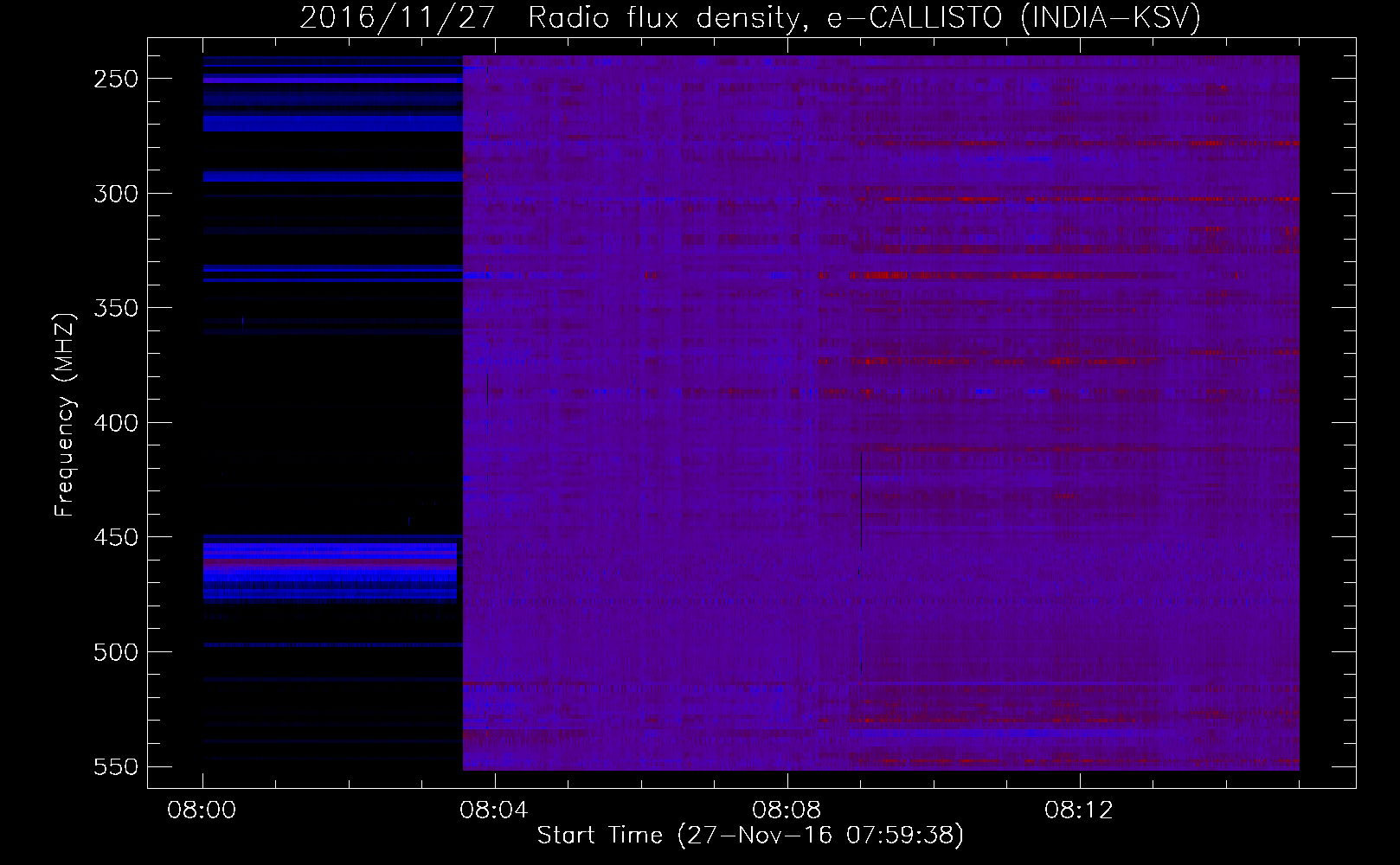Click the 'Frequency (MHZ)' axis label

(x=65, y=414)
